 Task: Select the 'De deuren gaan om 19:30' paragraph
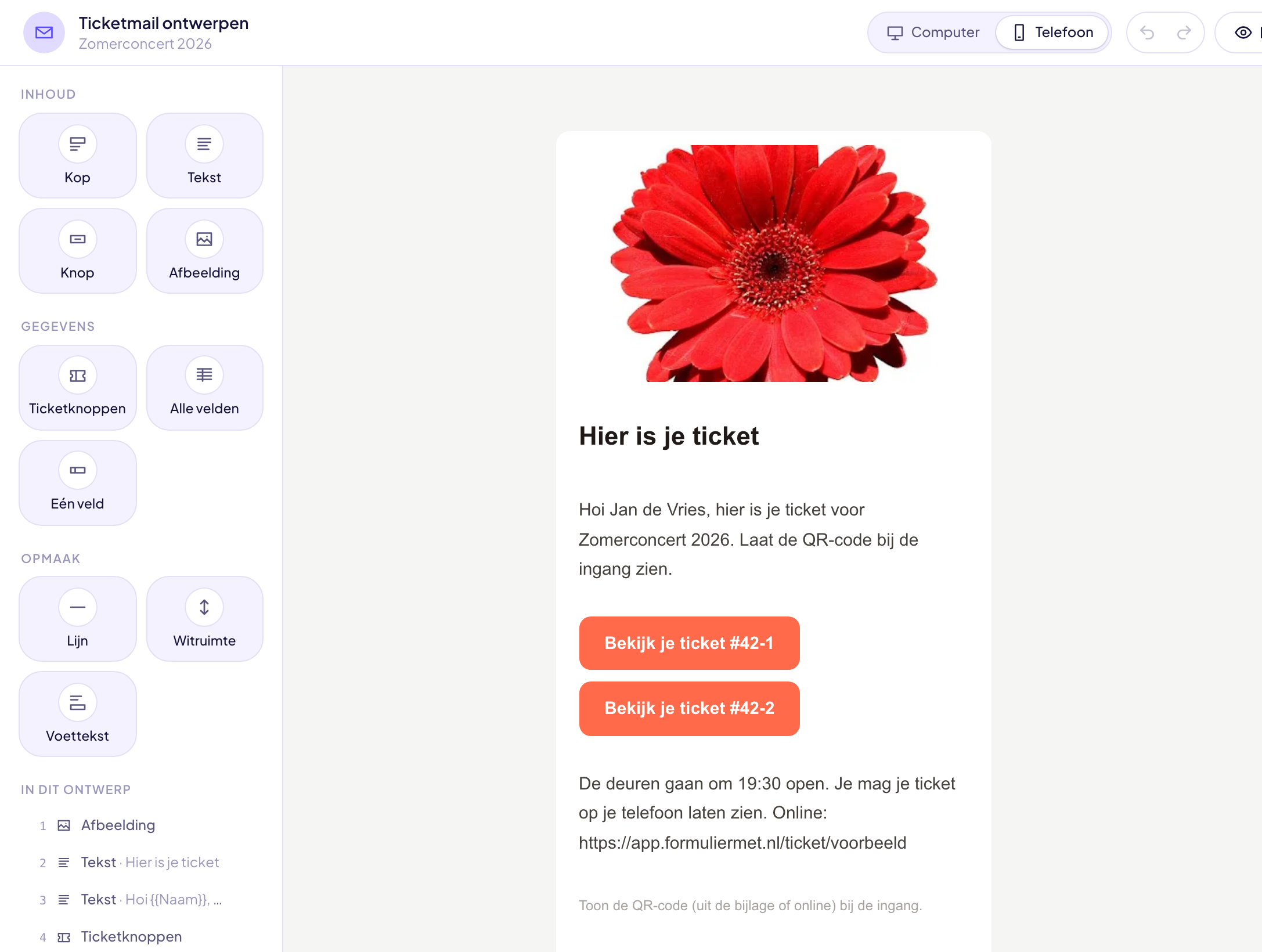coord(767,813)
